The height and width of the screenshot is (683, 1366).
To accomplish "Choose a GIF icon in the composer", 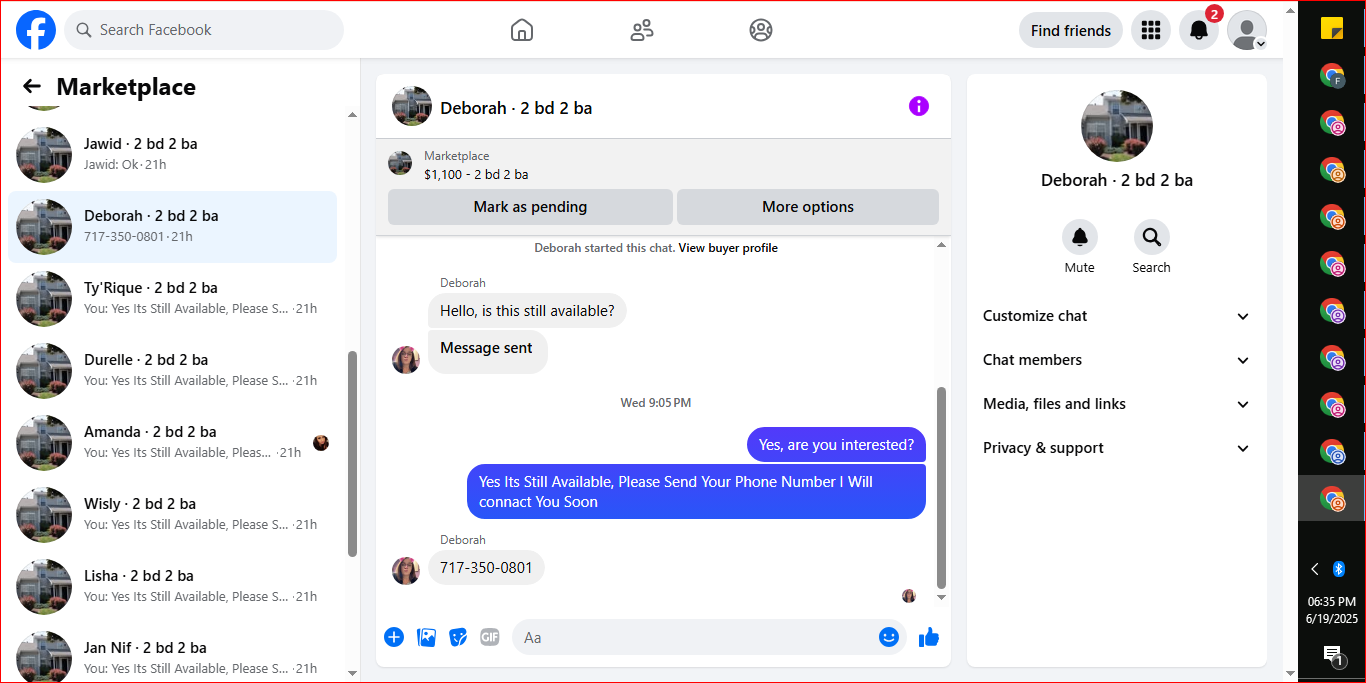I will tap(489, 637).
